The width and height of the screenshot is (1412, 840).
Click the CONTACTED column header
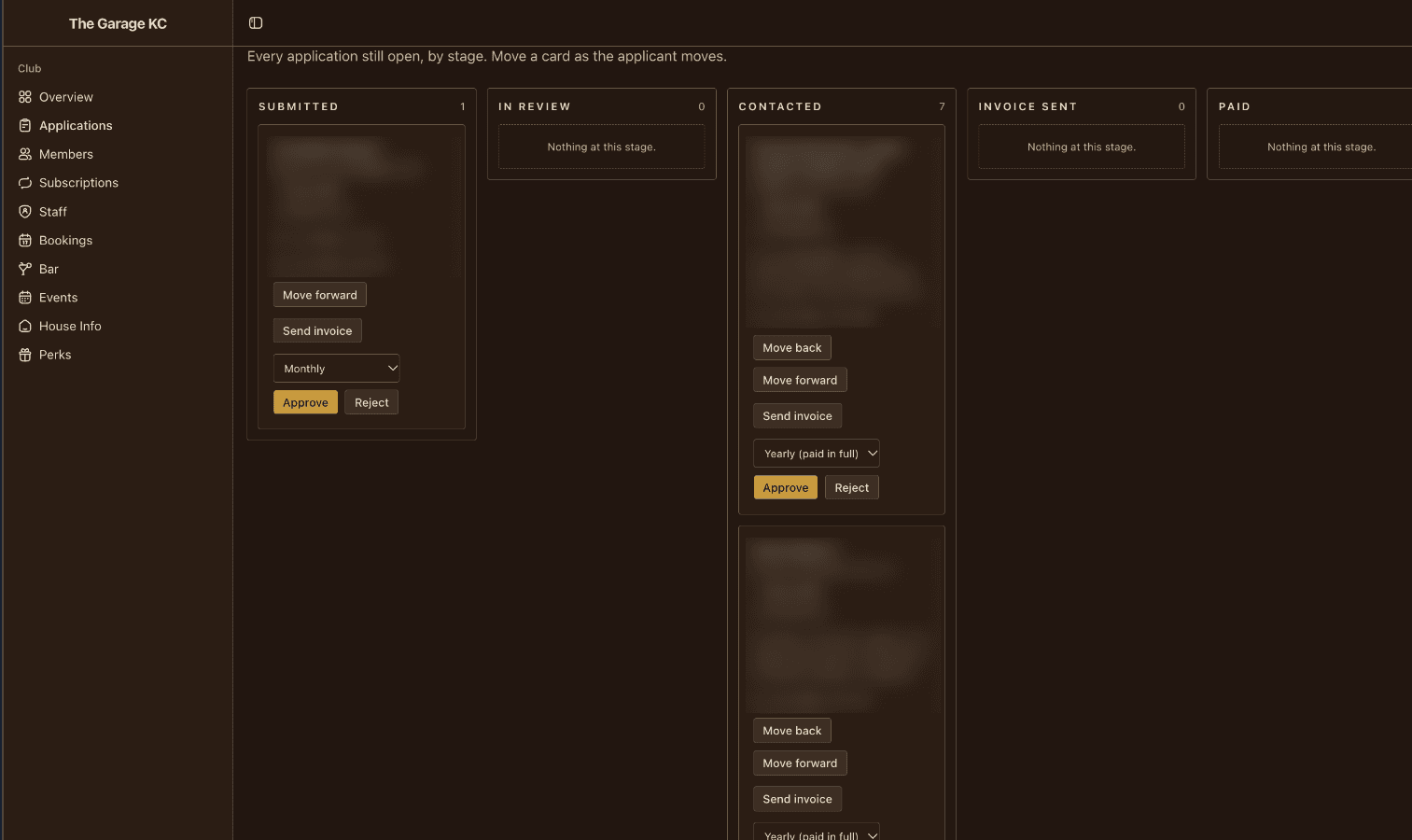(x=780, y=106)
